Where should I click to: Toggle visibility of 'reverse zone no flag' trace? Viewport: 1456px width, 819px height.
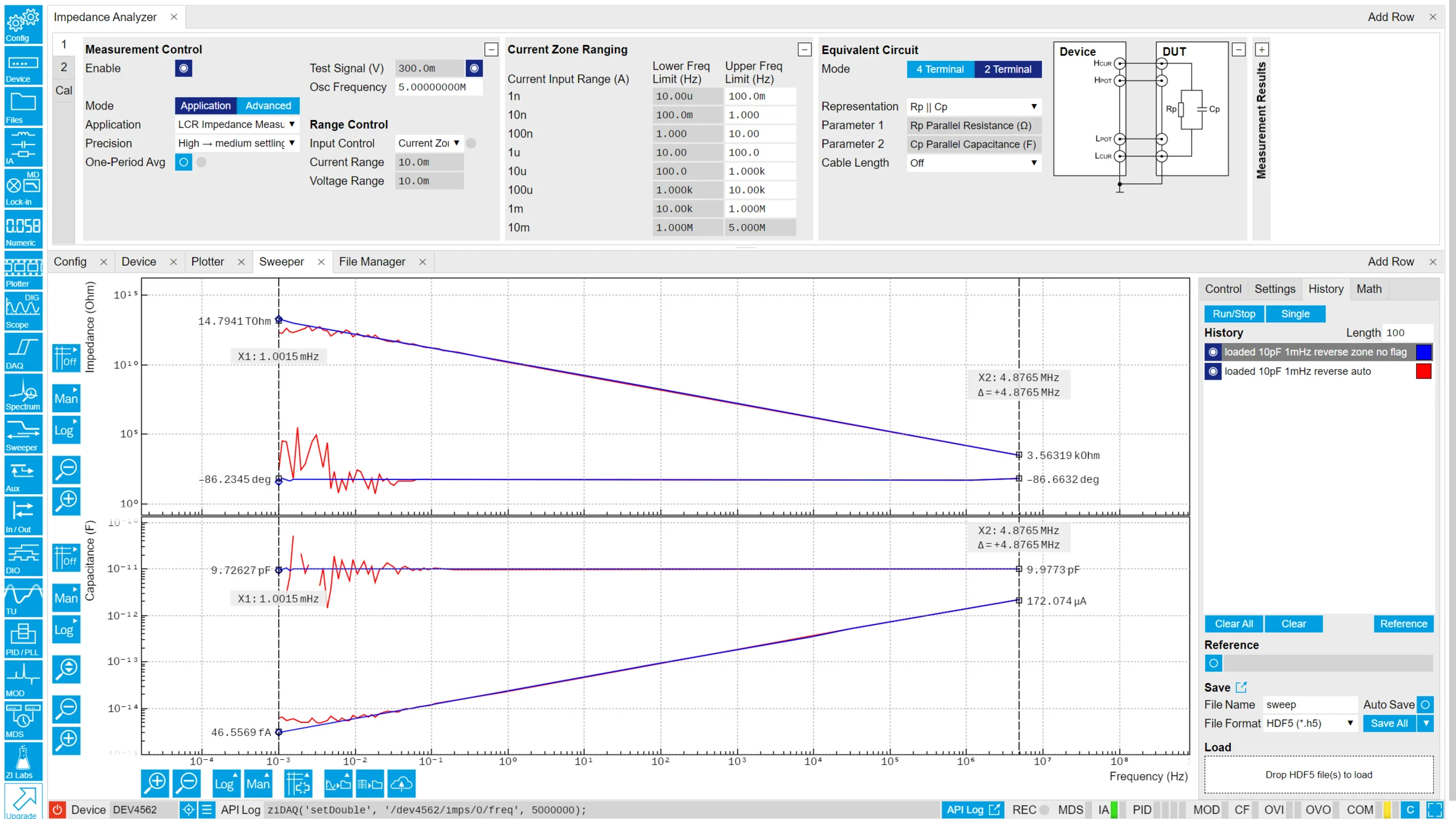pyautogui.click(x=1213, y=352)
